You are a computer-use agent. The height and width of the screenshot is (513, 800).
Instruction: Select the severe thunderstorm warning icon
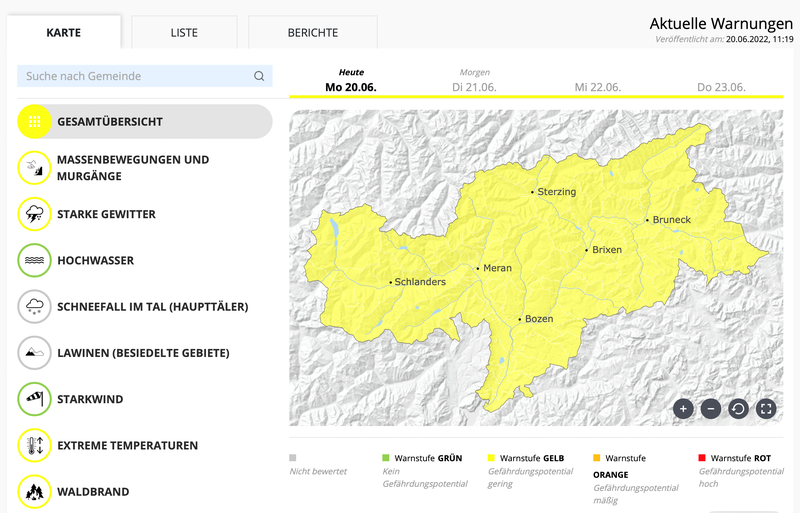coord(34,214)
